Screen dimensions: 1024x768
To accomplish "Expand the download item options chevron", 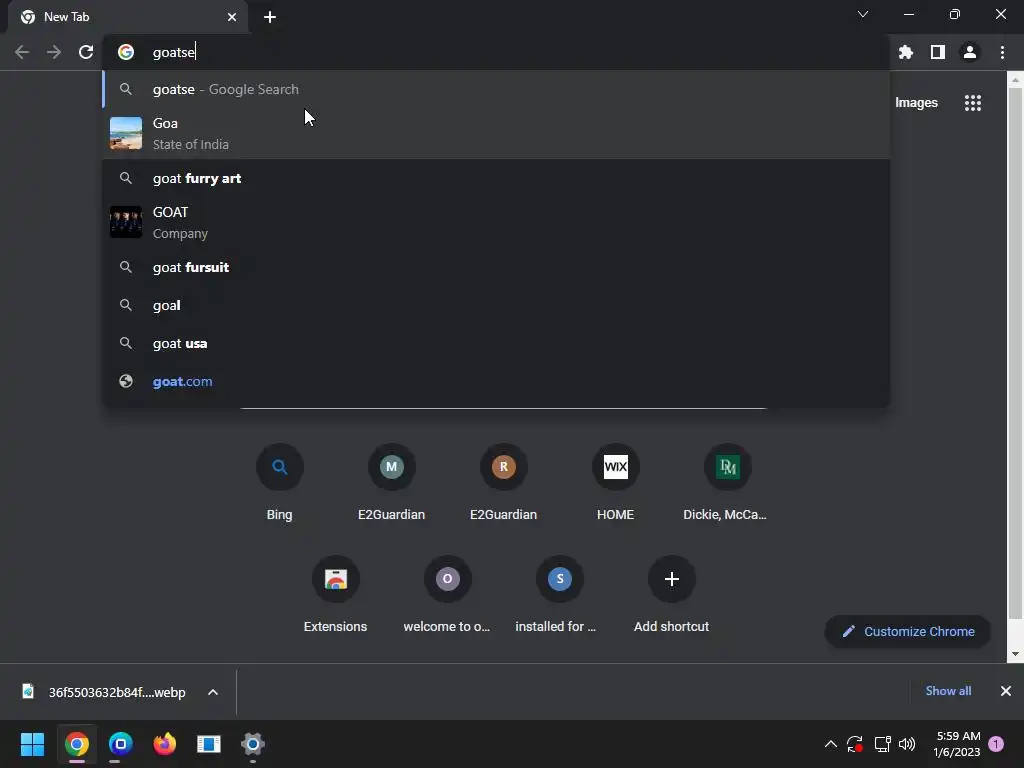I will 213,692.
